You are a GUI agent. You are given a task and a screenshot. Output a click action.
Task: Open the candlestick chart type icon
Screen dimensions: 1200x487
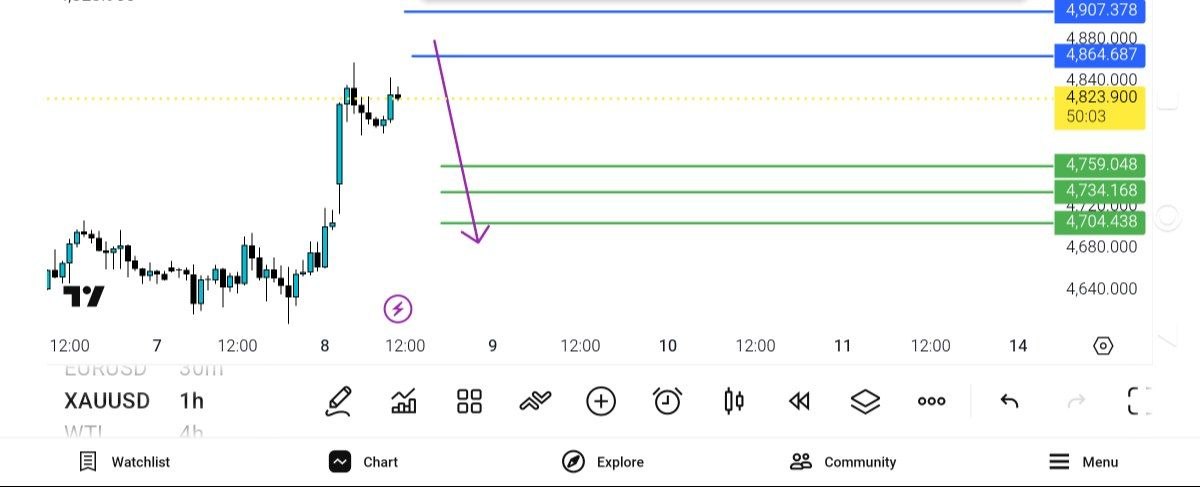[x=733, y=401]
